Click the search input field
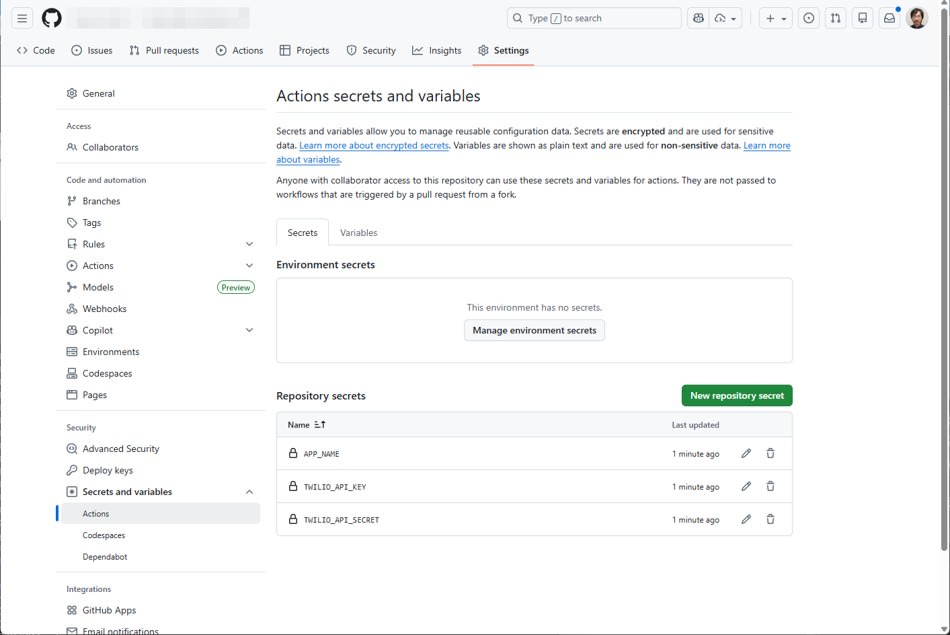The width and height of the screenshot is (950, 635). point(594,18)
